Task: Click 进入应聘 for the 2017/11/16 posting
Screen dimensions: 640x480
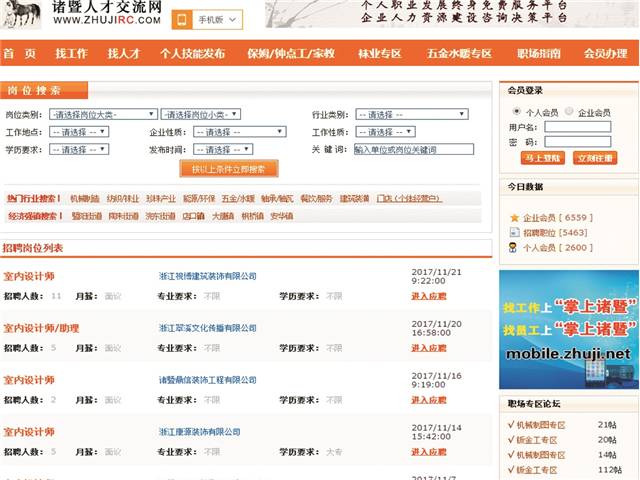Action: [x=429, y=400]
